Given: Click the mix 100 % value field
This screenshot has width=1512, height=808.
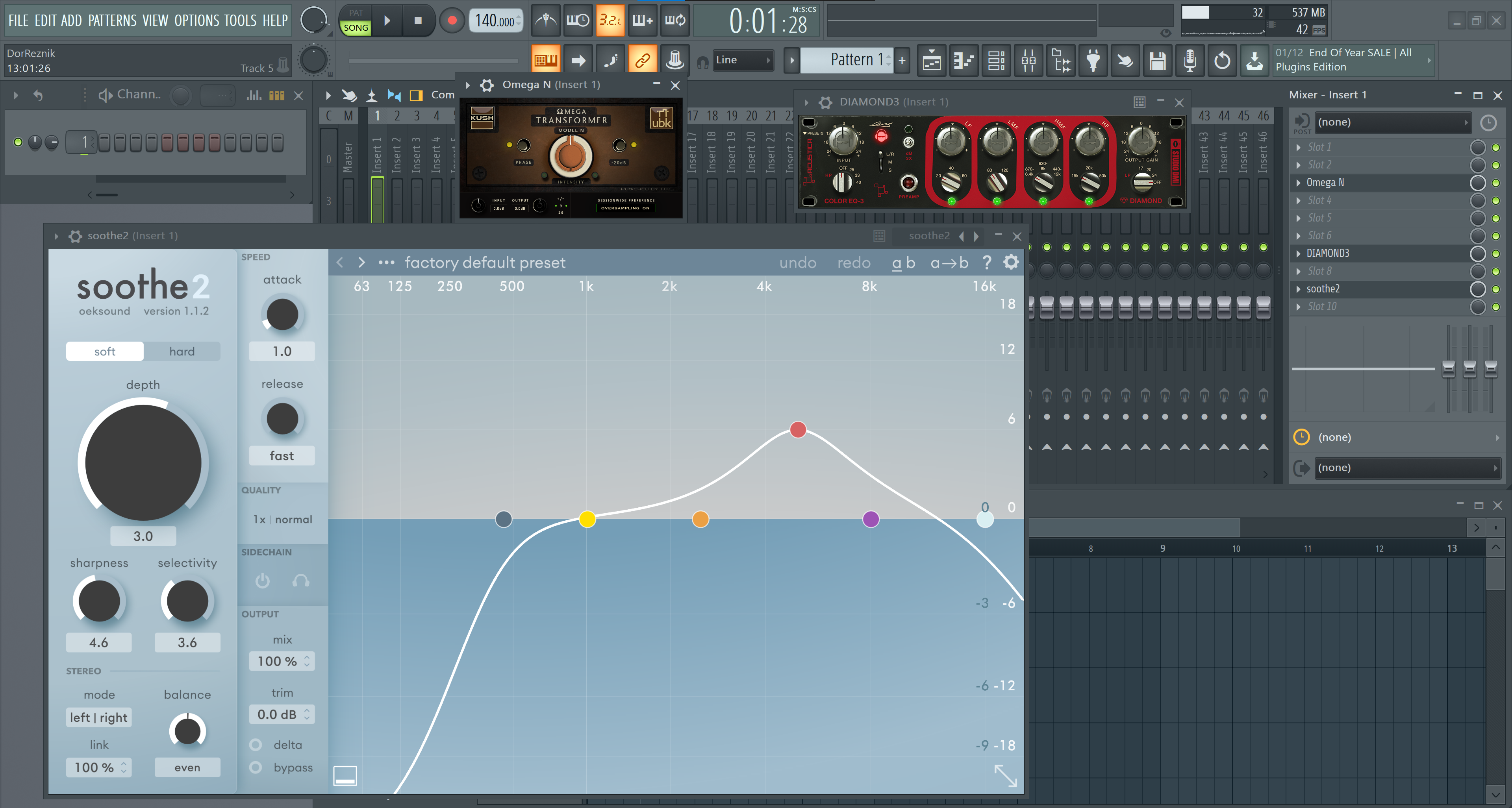Looking at the screenshot, I should (x=282, y=661).
